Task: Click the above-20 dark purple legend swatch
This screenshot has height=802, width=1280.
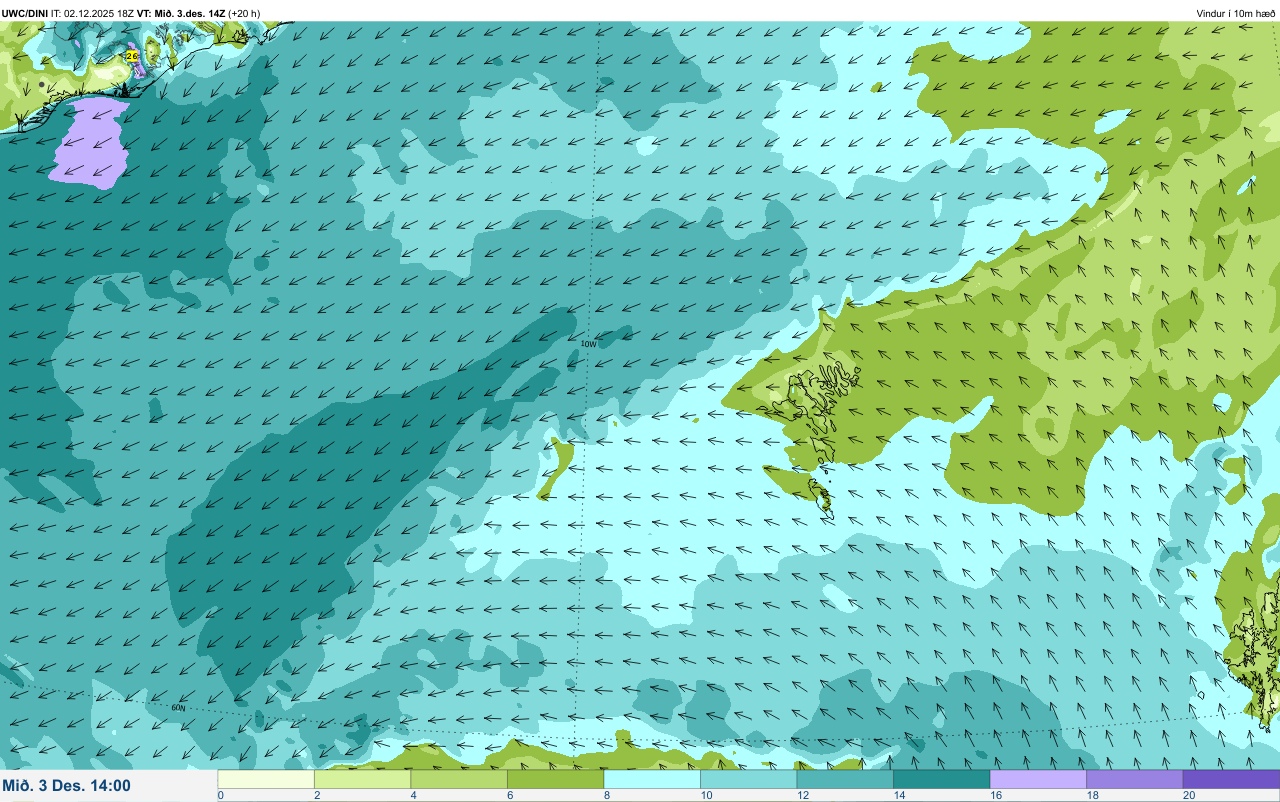Action: (x=1231, y=779)
